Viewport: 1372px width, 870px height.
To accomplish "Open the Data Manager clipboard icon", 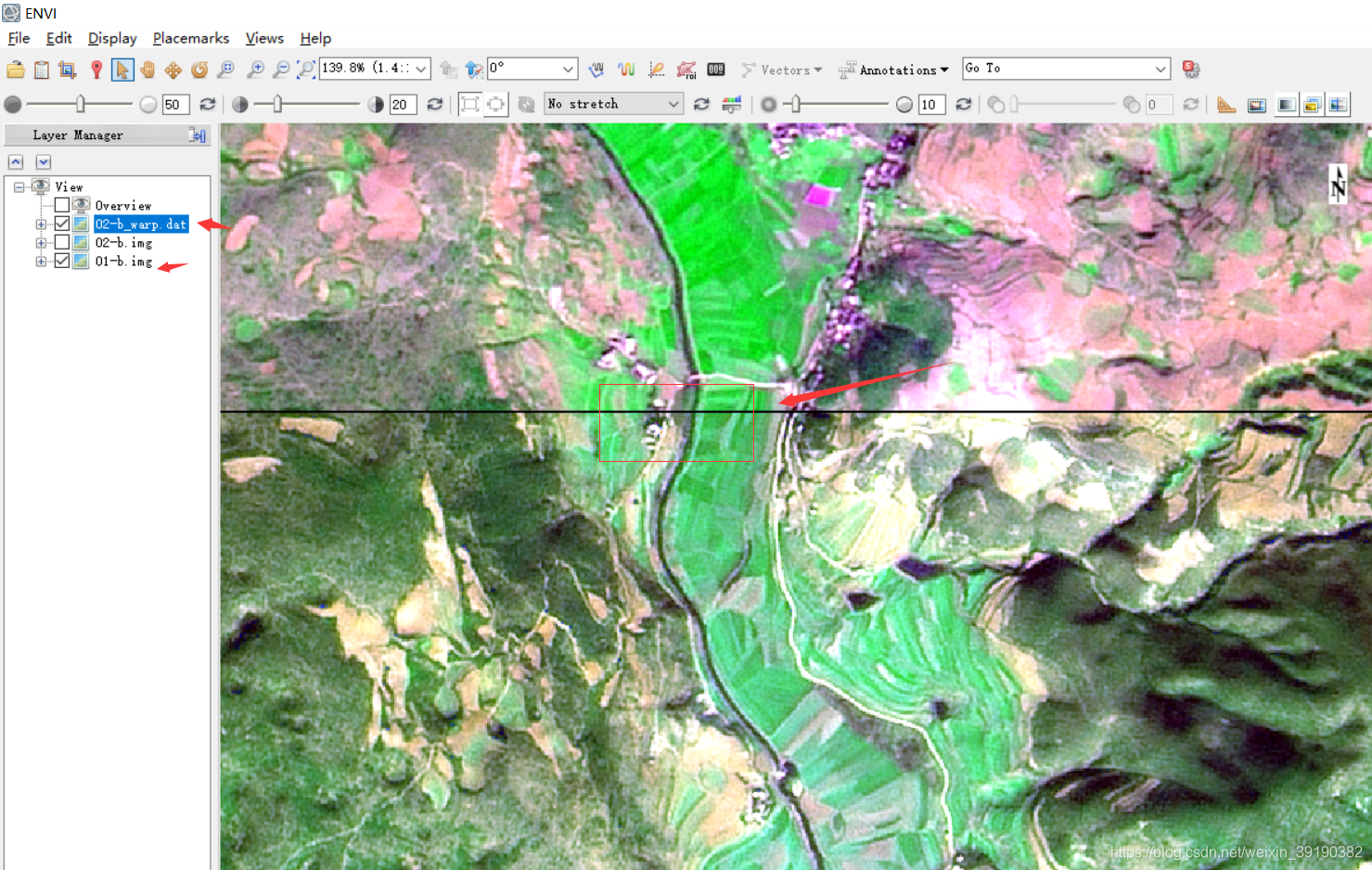I will [42, 70].
